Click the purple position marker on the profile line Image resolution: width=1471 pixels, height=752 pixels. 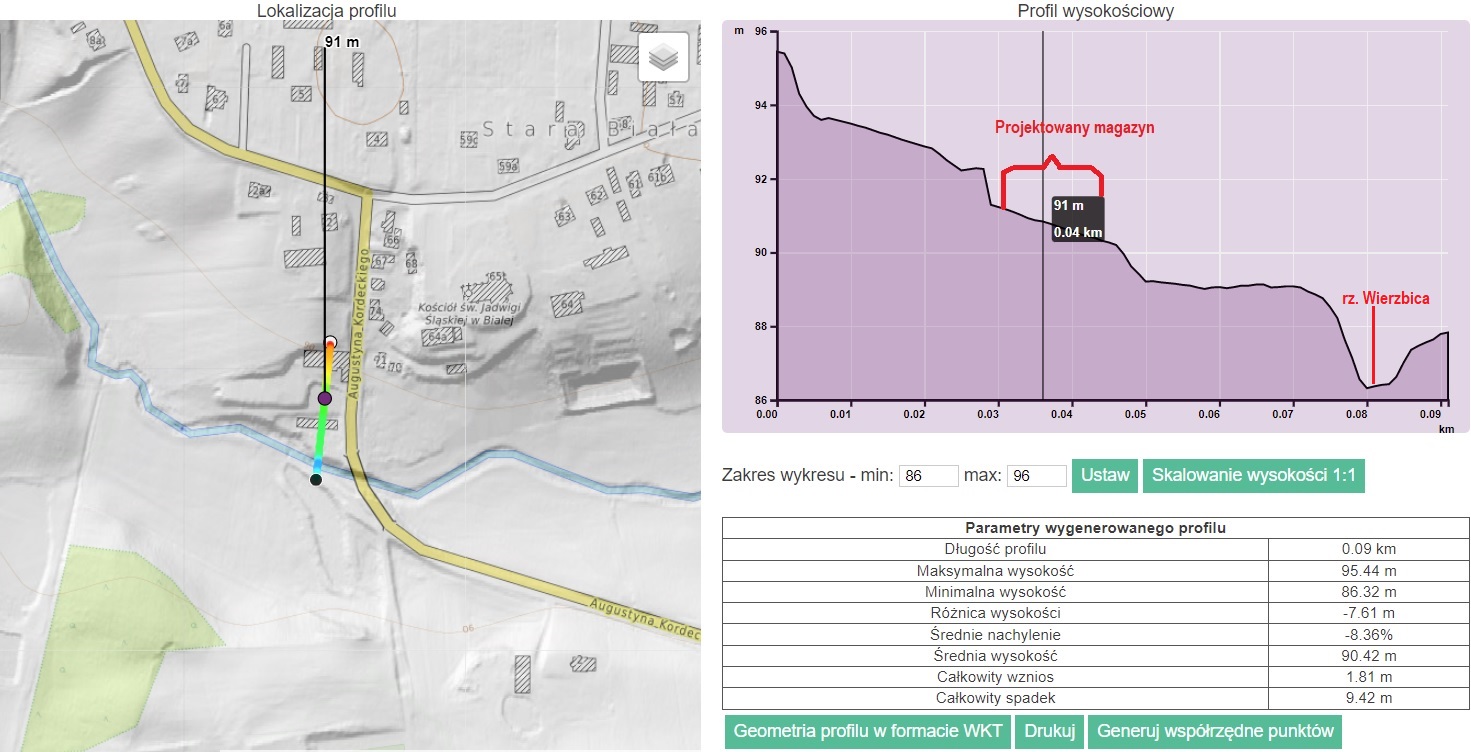[x=324, y=399]
